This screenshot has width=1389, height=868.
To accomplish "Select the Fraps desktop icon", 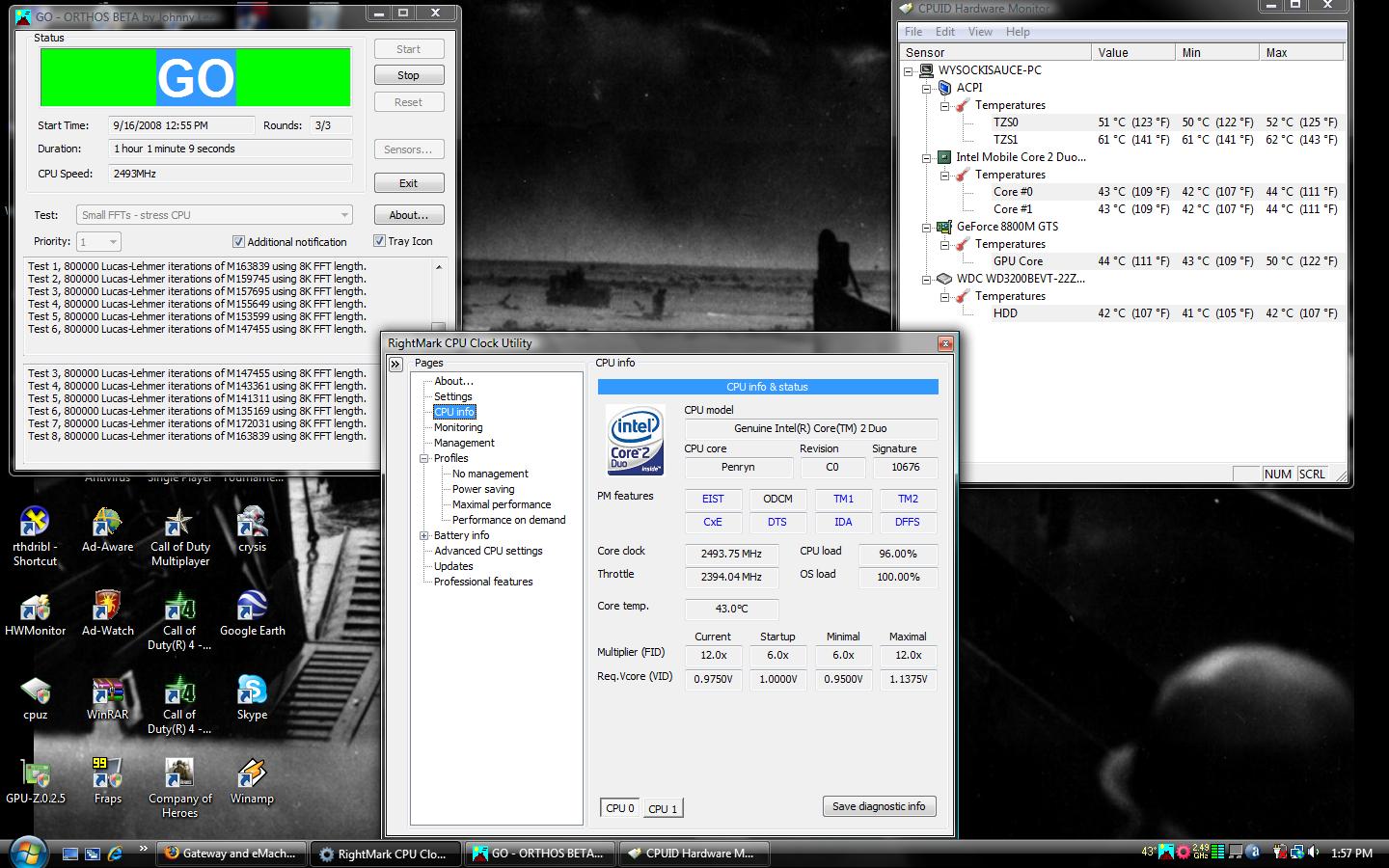I will point(107,781).
